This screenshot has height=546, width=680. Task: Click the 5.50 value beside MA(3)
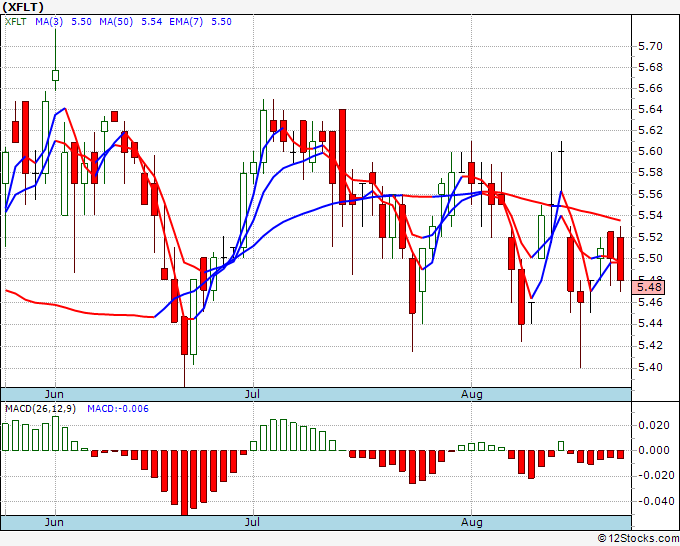point(81,21)
